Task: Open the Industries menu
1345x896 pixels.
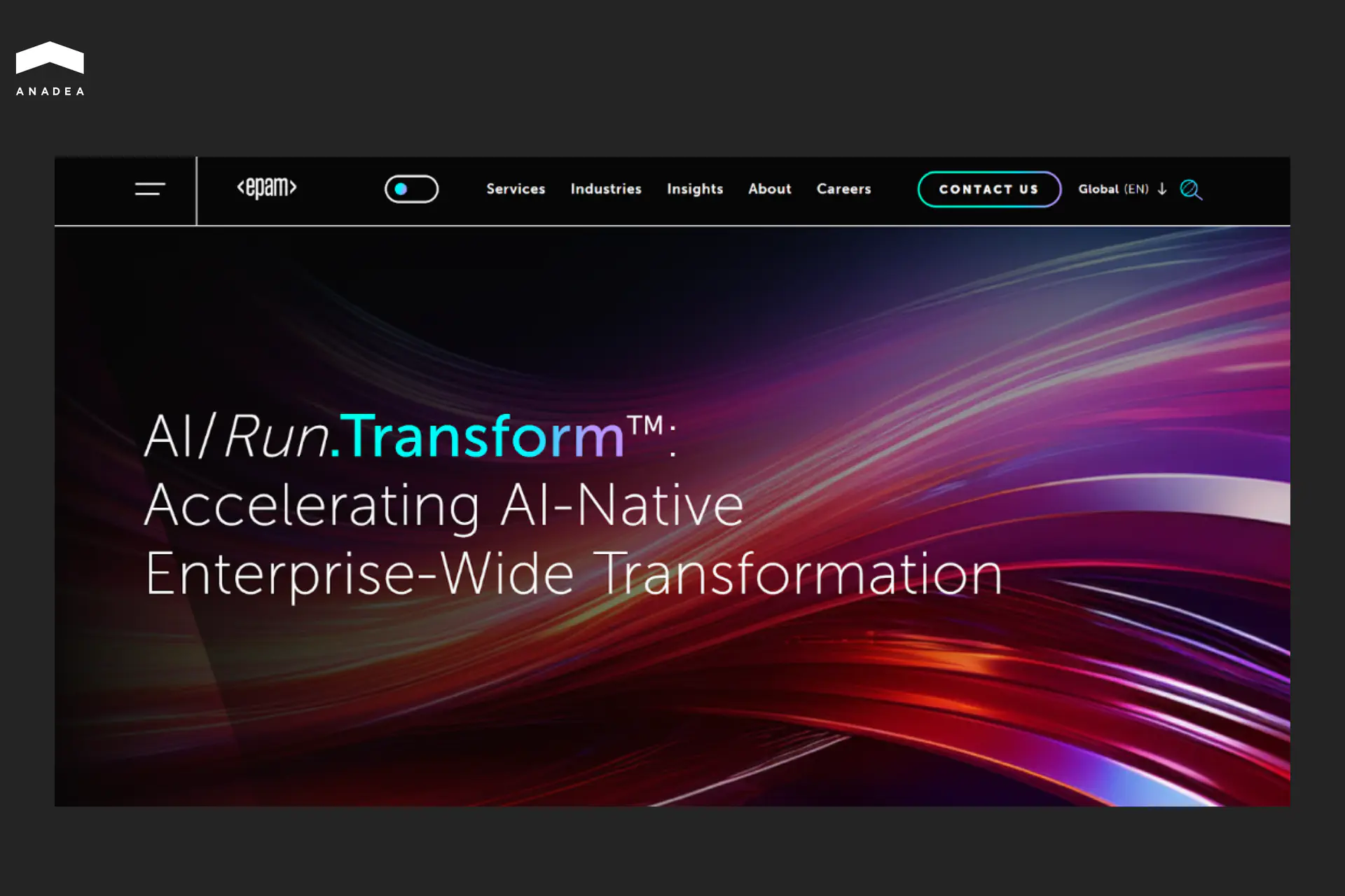Action: [606, 189]
